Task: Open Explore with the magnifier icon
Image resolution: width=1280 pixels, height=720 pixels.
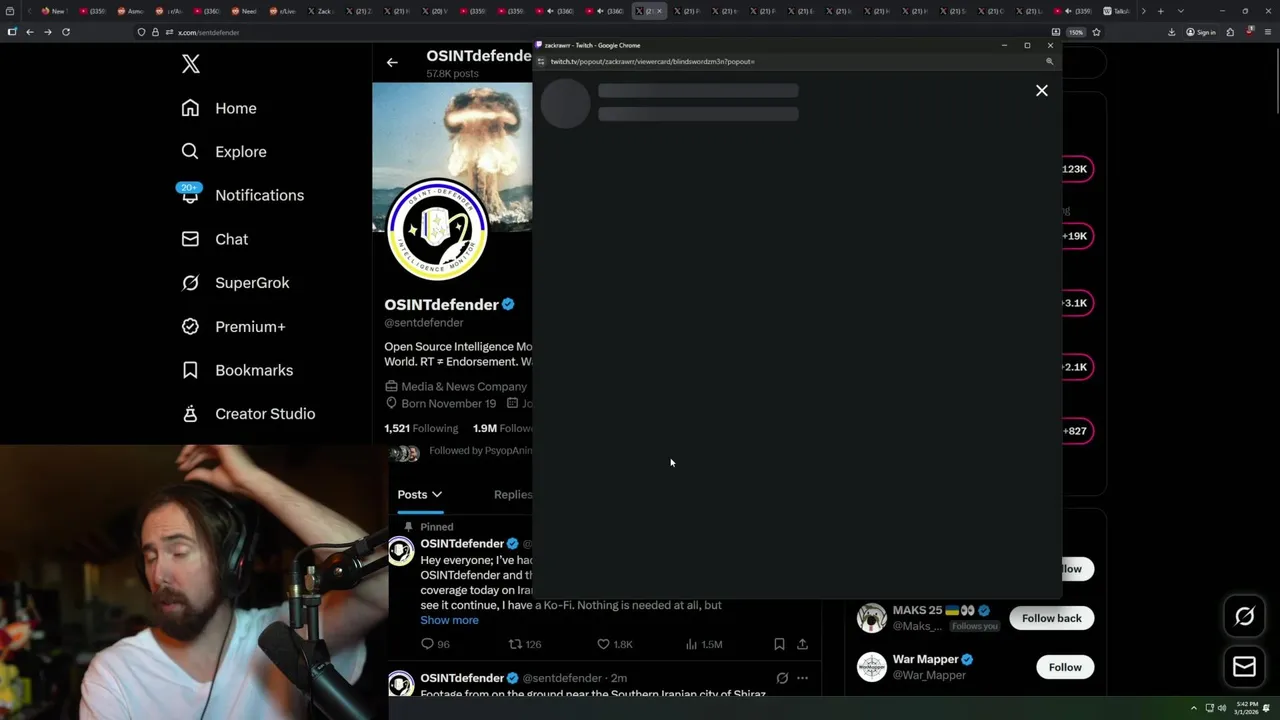Action: tap(224, 152)
